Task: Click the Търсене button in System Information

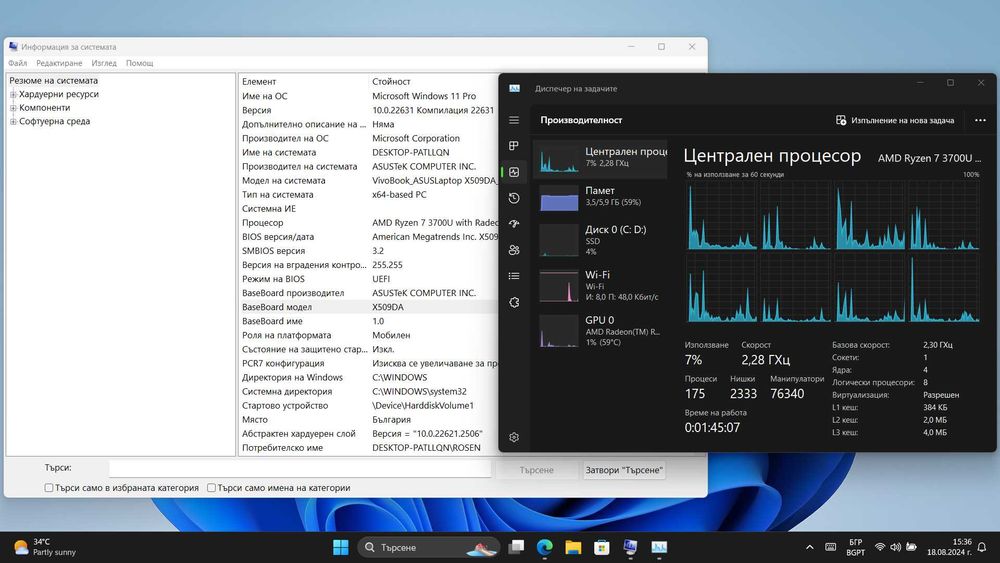Action: (x=536, y=470)
